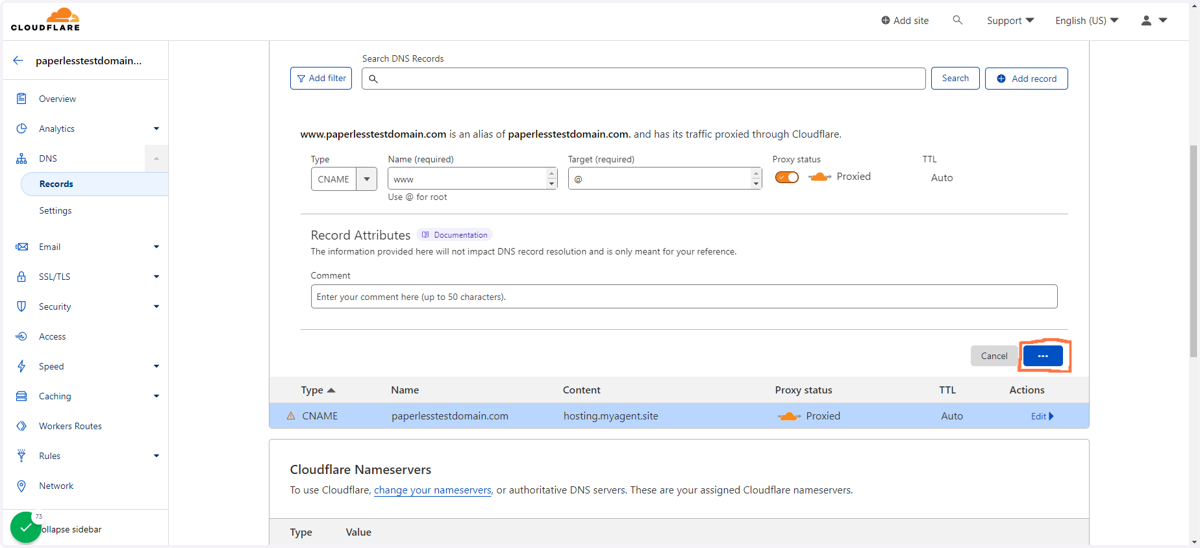Follow the change your nameservers link
The height and width of the screenshot is (548, 1200).
coord(432,490)
